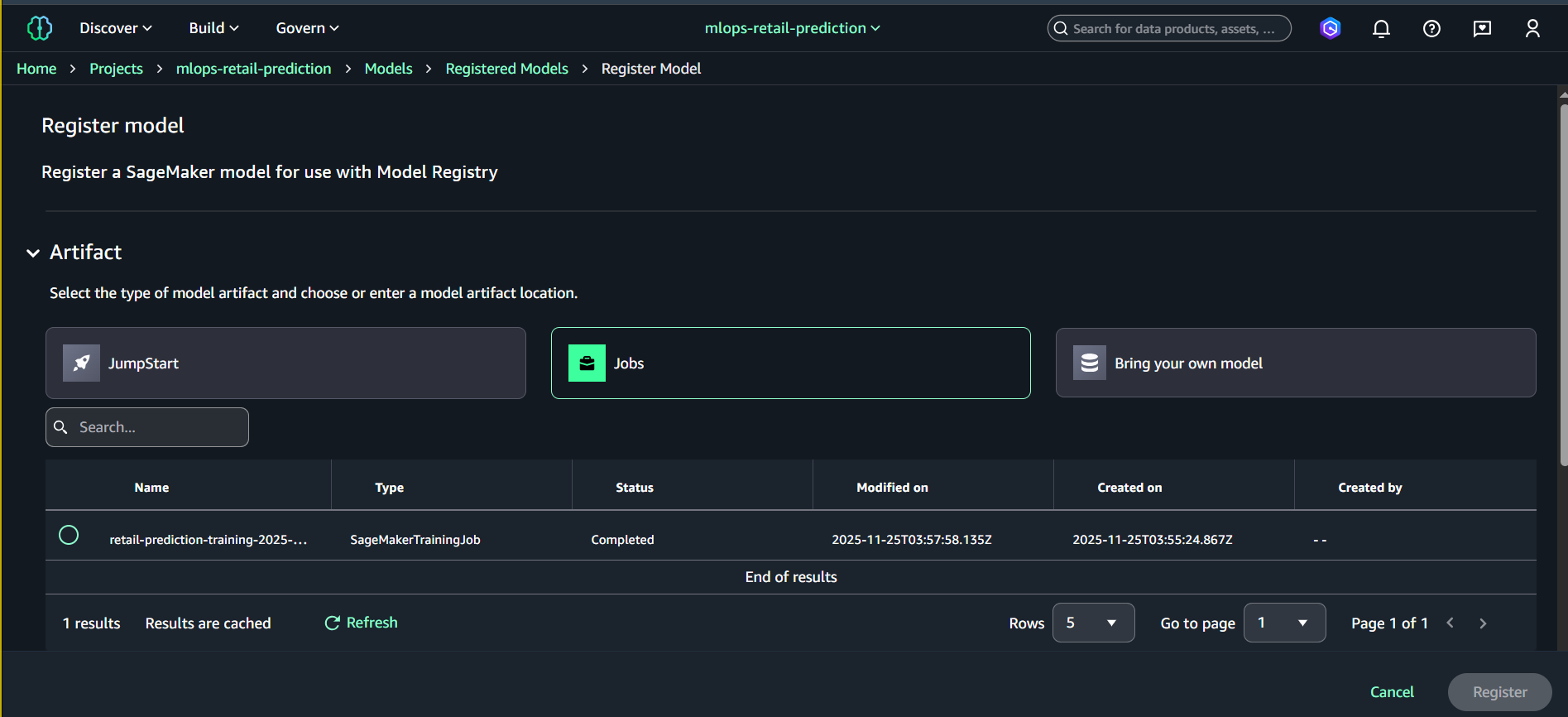This screenshot has width=1568, height=717.
Task: Open mlops-retail-prediction breadcrumb link
Action: coord(253,69)
